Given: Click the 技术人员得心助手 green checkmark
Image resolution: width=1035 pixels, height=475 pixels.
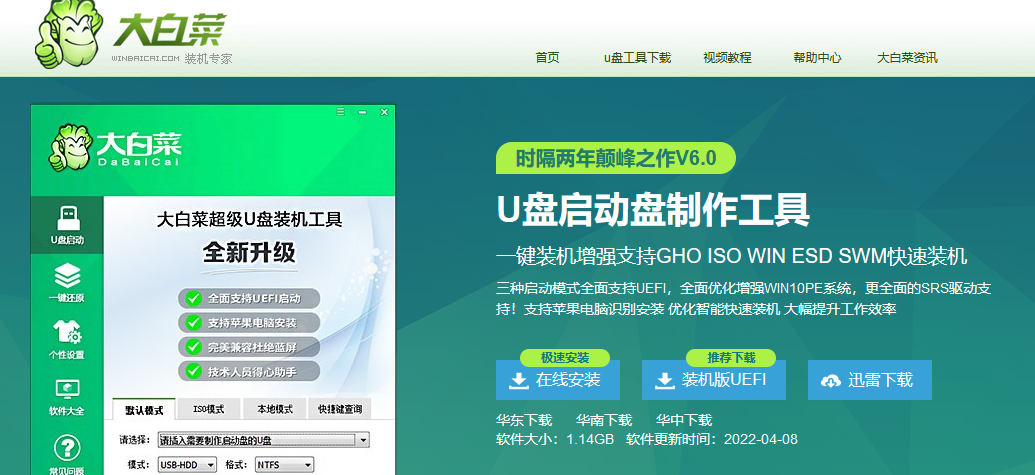Looking at the screenshot, I should pyautogui.click(x=192, y=371).
